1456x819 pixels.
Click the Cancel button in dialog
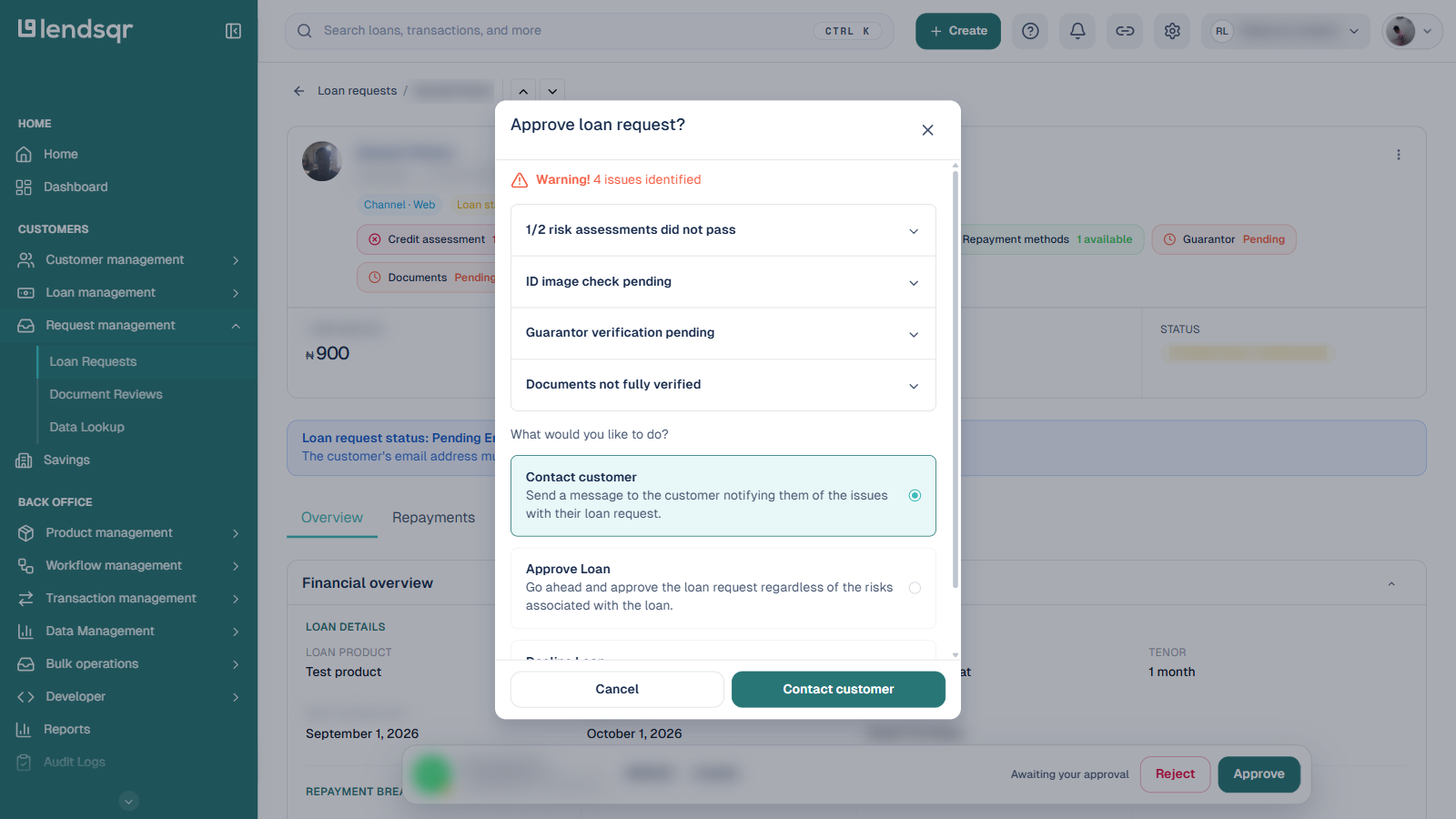pos(617,690)
